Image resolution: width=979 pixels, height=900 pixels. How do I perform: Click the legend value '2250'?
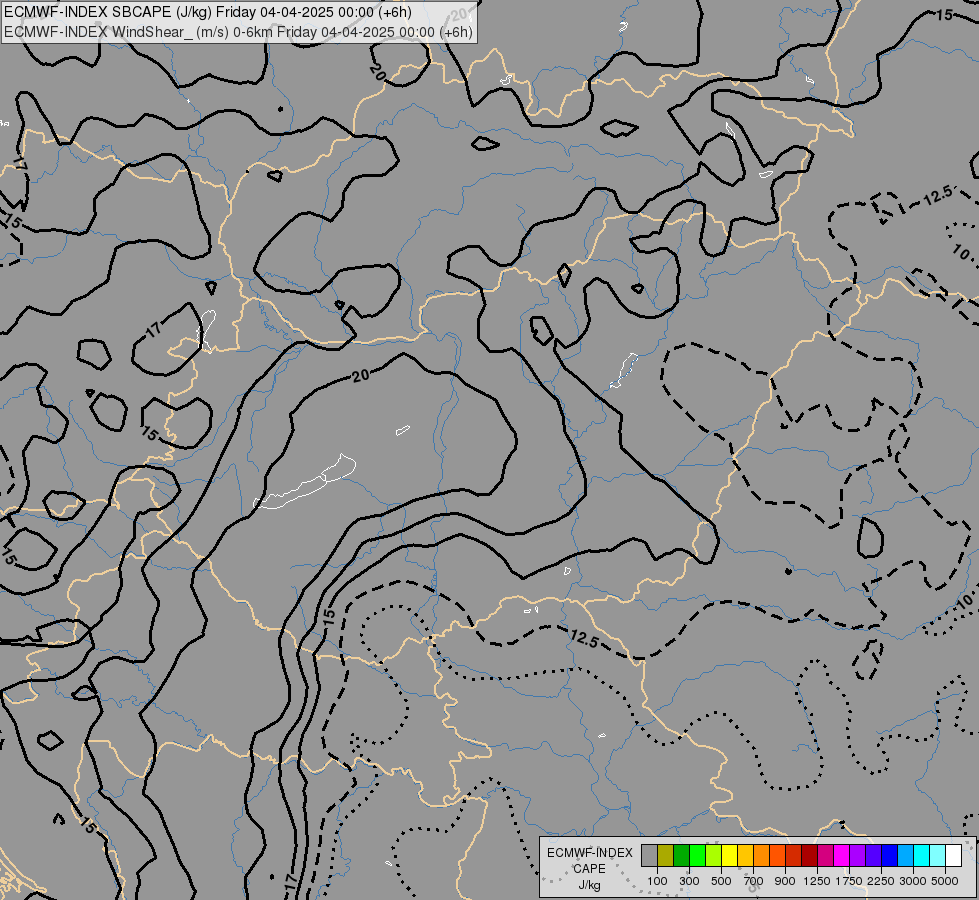[881, 881]
